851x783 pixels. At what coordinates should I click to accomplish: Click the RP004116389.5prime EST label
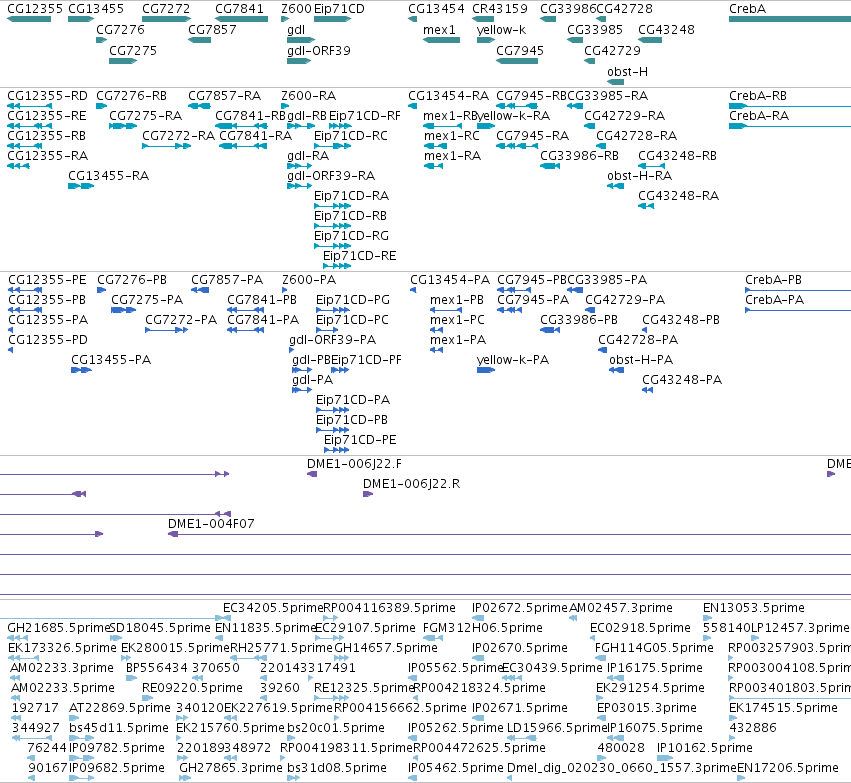tap(389, 608)
